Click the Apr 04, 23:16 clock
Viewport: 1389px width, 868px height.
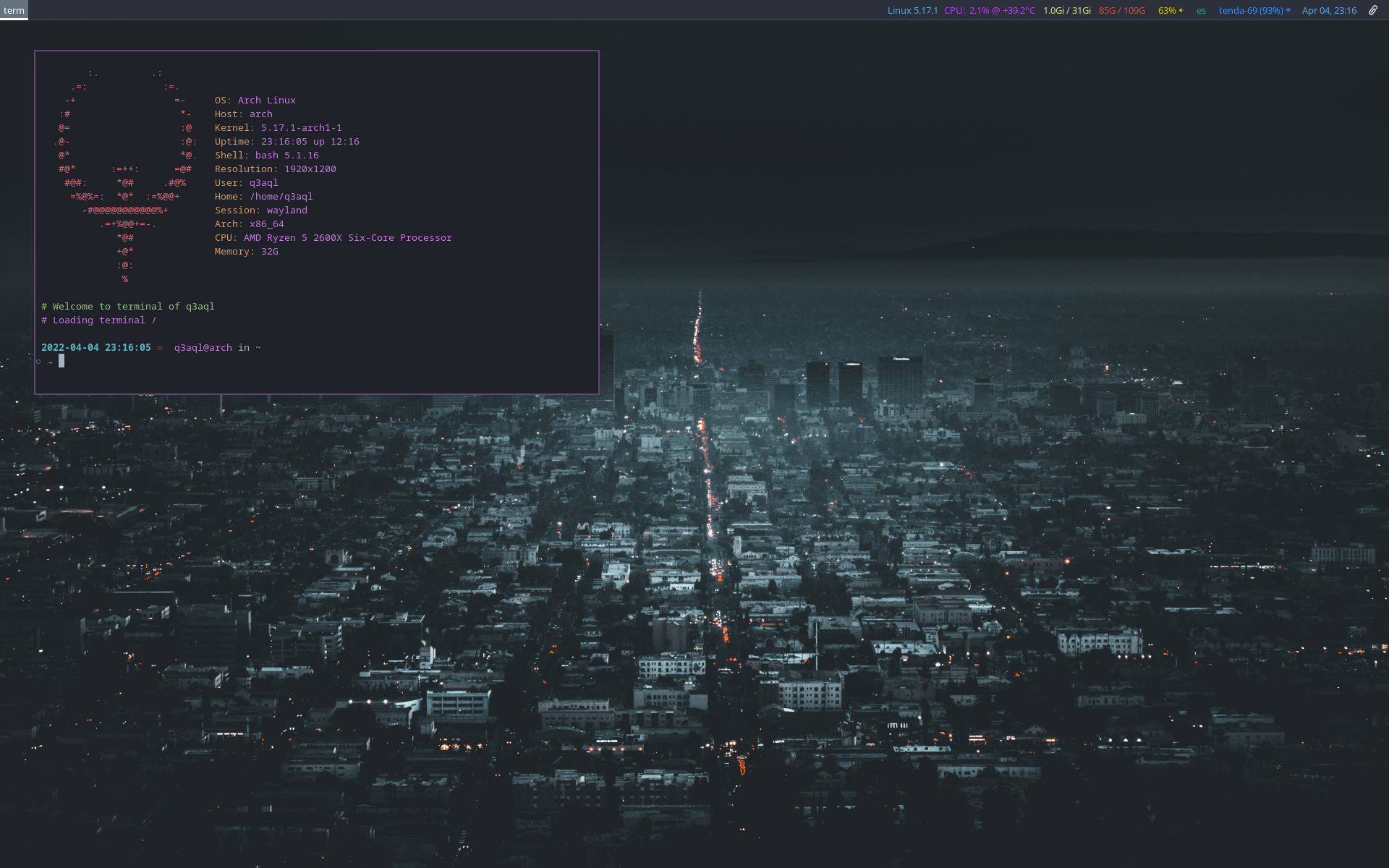(1329, 10)
